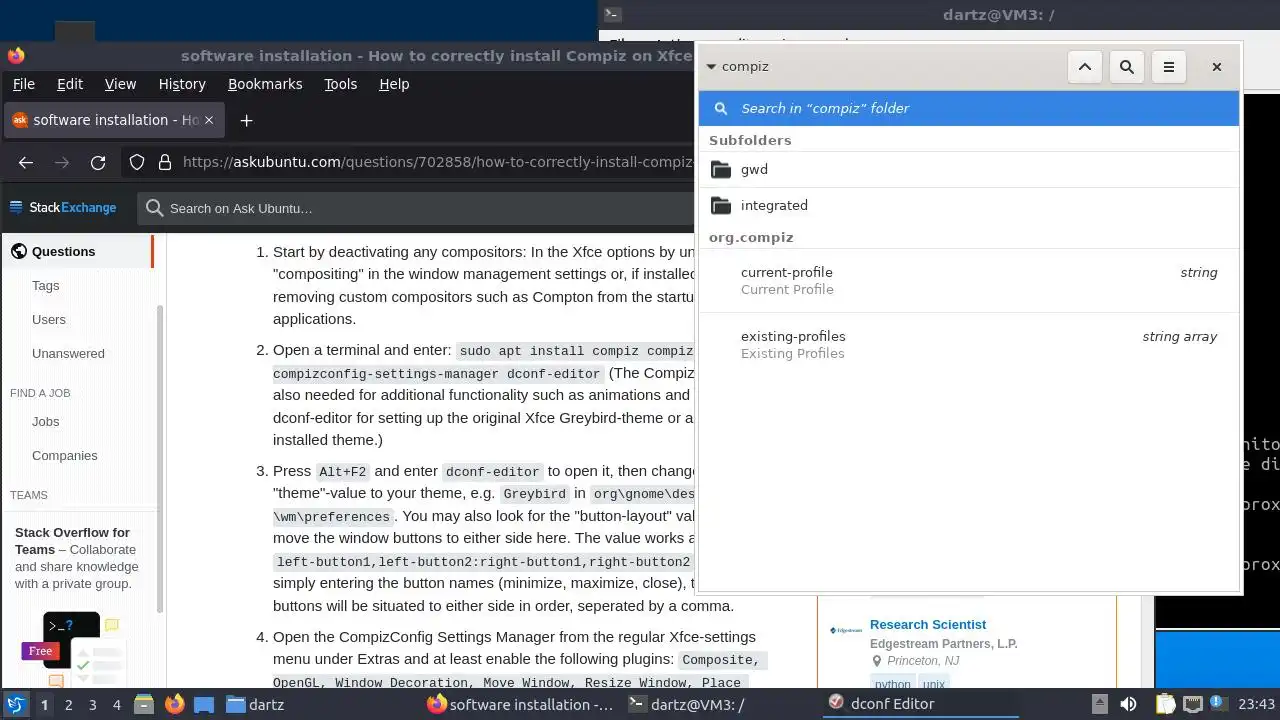Screen dimensions: 1280x720
Task: Select the current-profile key
Action: (x=969, y=281)
